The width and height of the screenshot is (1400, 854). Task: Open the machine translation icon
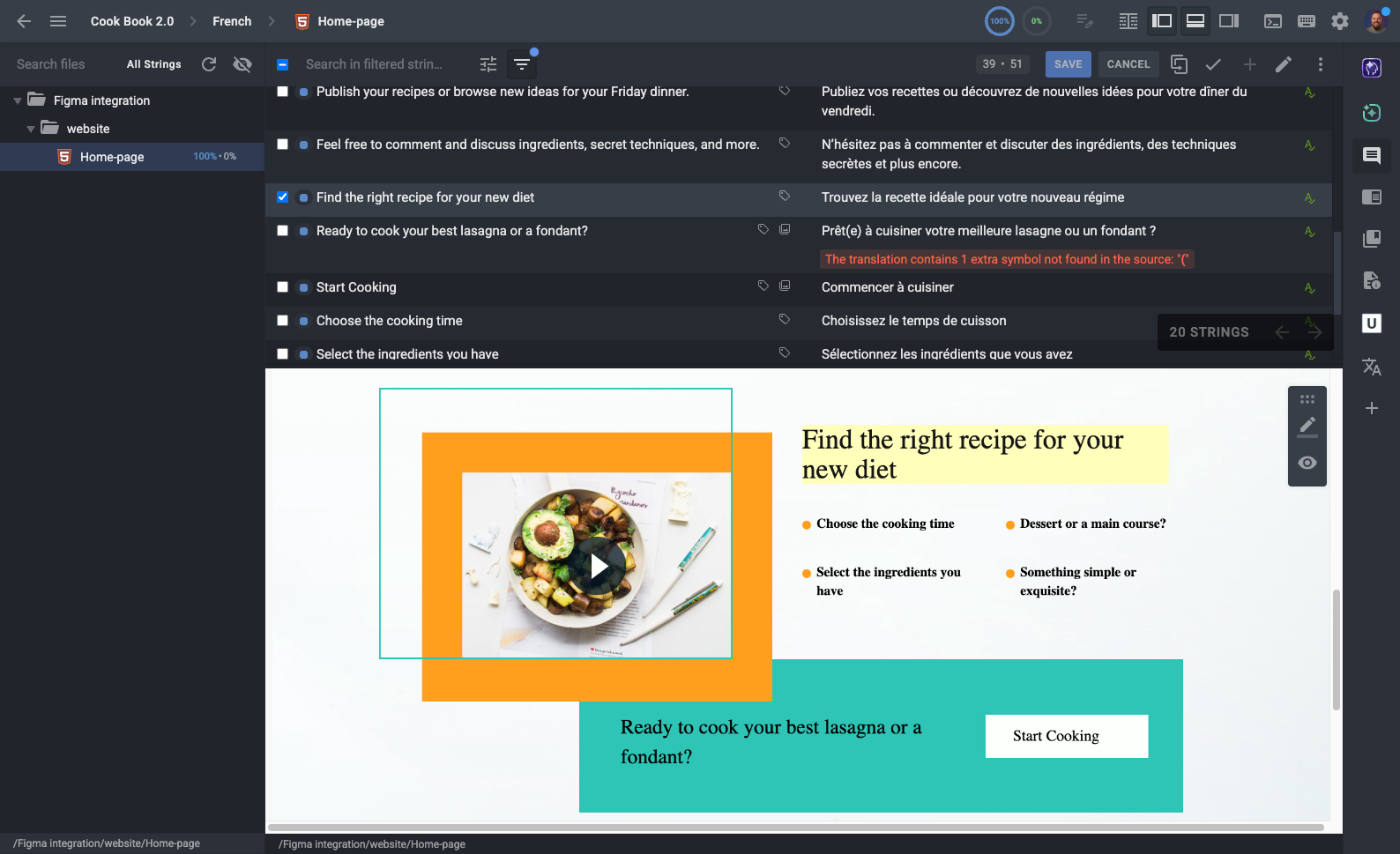(1372, 367)
